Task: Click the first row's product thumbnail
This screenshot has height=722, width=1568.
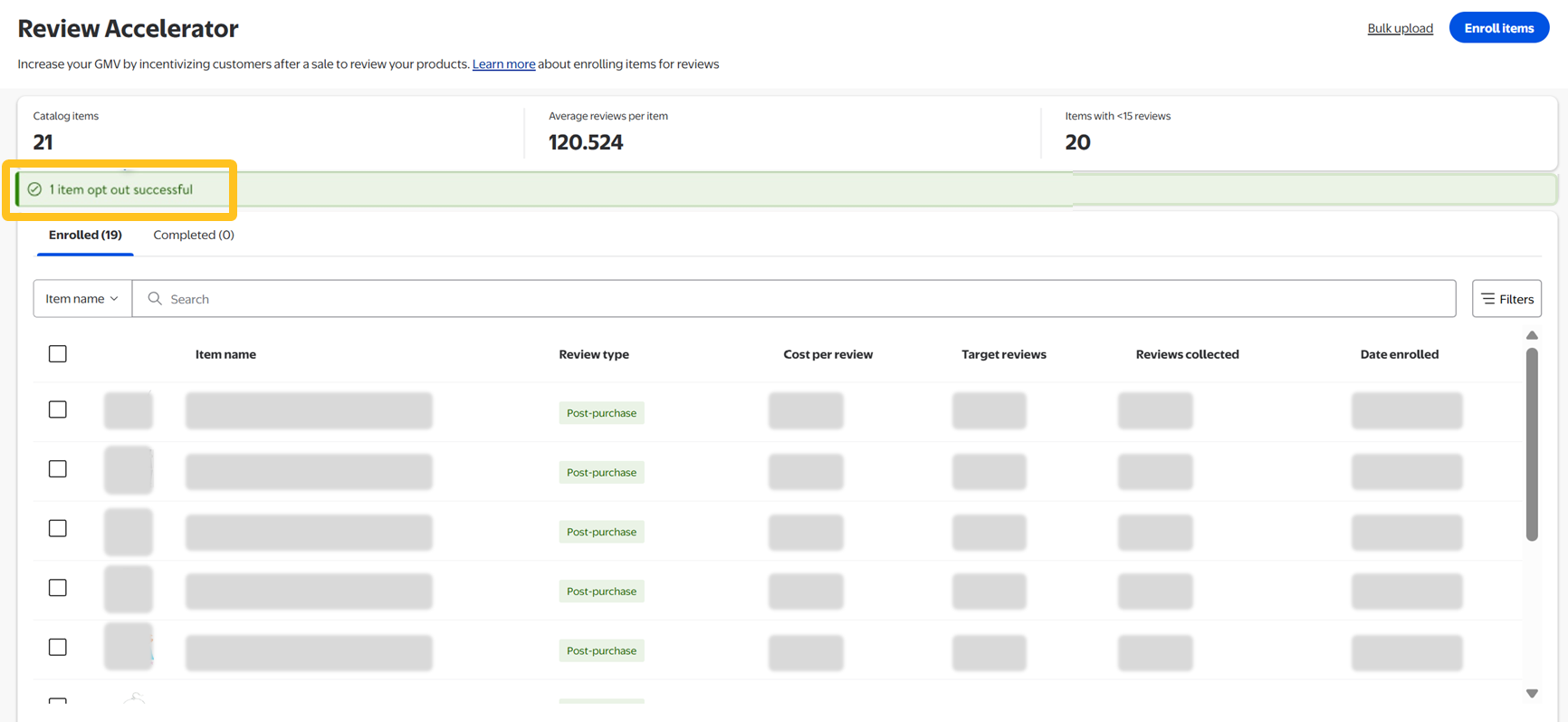Action: [129, 410]
